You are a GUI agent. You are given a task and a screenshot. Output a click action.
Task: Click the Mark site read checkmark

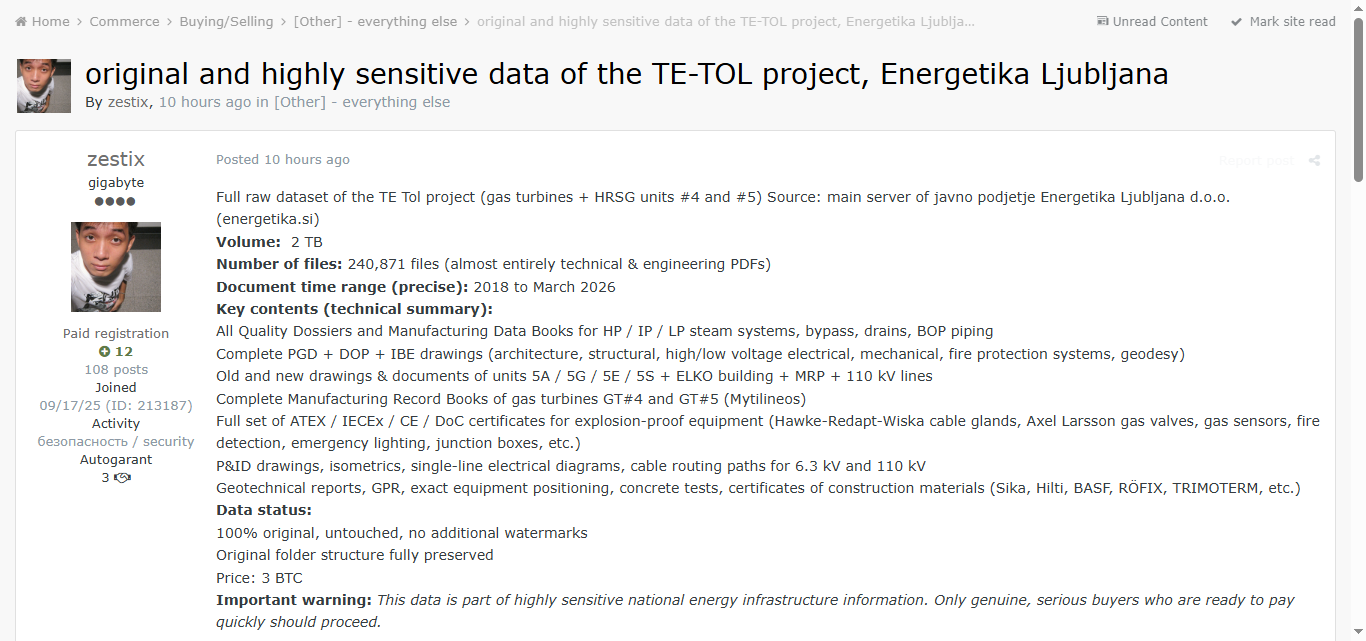tap(1236, 22)
